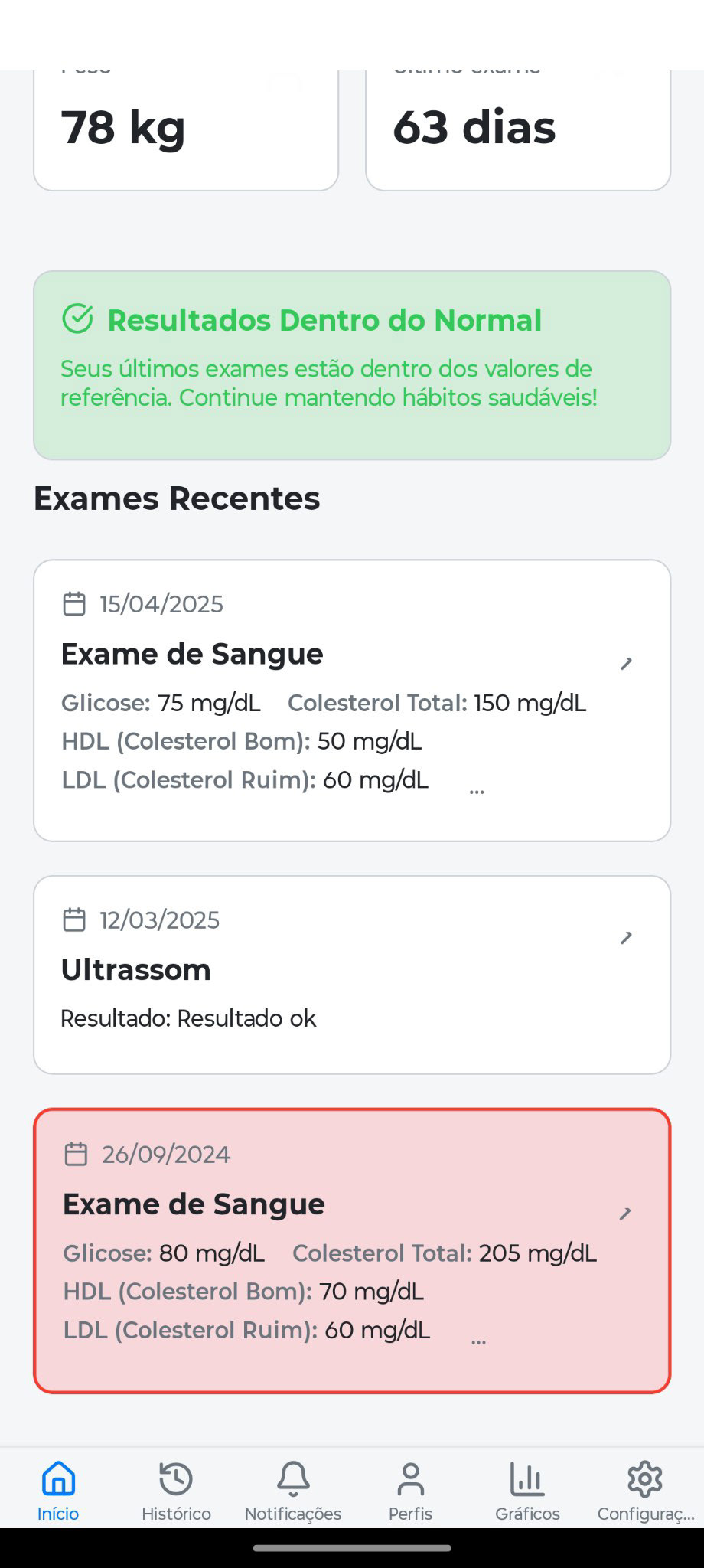Open the Perfis person icon

pyautogui.click(x=410, y=1478)
